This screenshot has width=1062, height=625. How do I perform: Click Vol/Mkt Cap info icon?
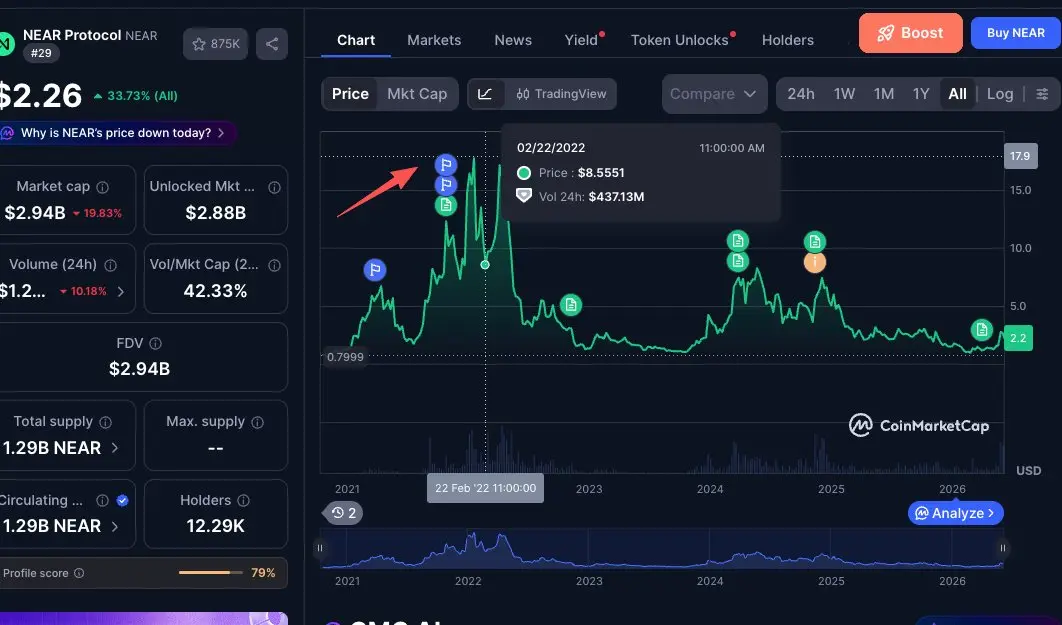click(274, 265)
